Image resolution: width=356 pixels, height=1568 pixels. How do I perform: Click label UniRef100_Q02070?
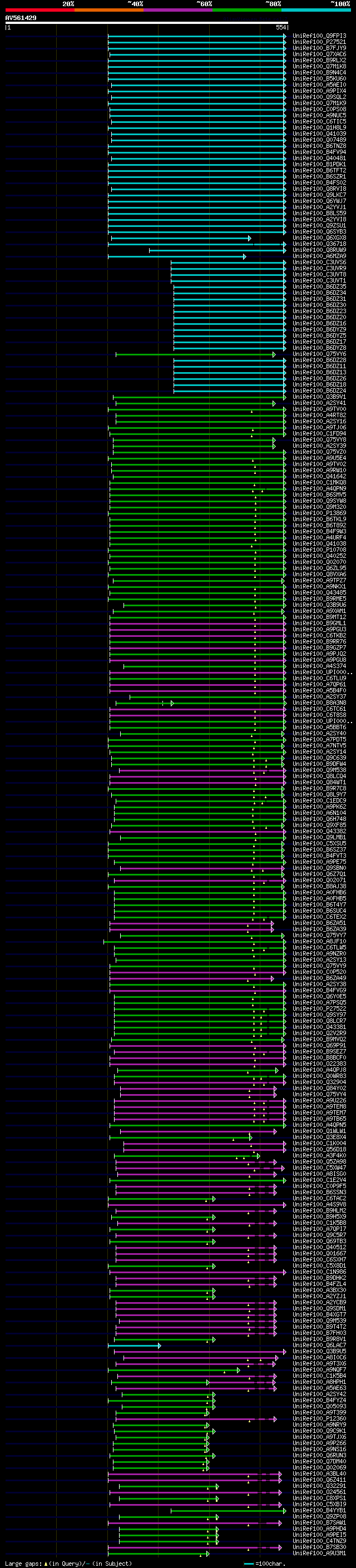(319, 562)
